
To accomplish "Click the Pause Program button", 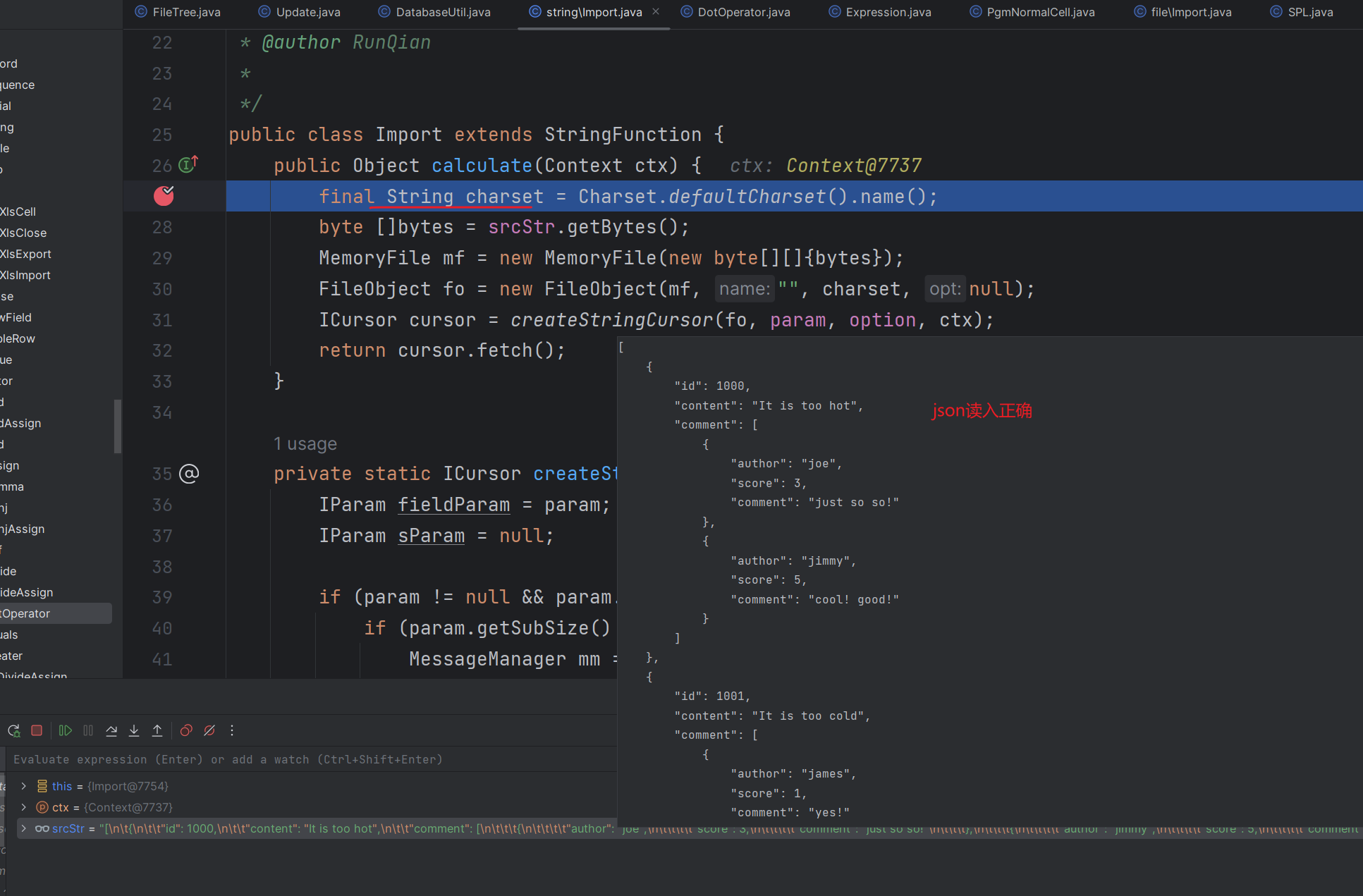I will [x=88, y=730].
